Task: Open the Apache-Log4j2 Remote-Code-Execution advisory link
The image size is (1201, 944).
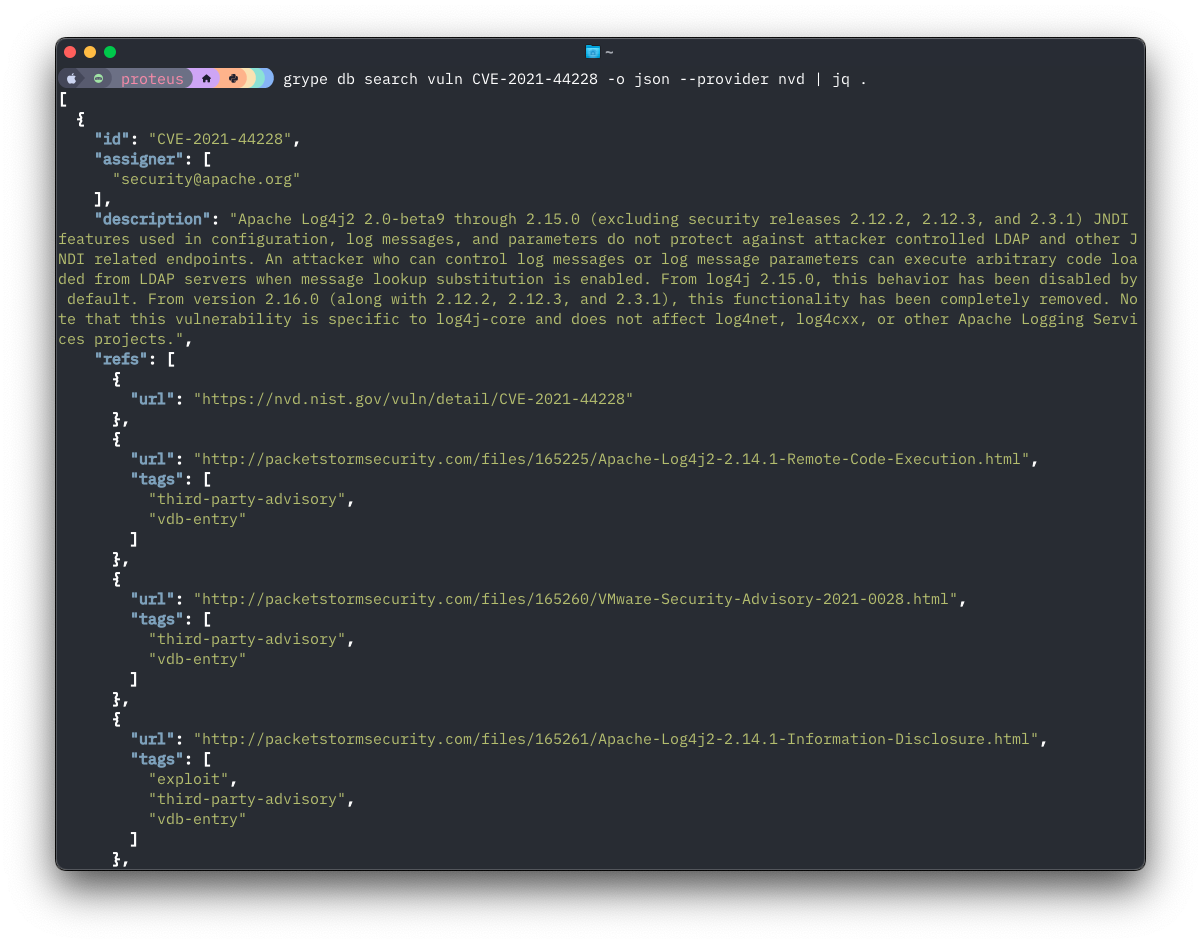Action: click(610, 458)
